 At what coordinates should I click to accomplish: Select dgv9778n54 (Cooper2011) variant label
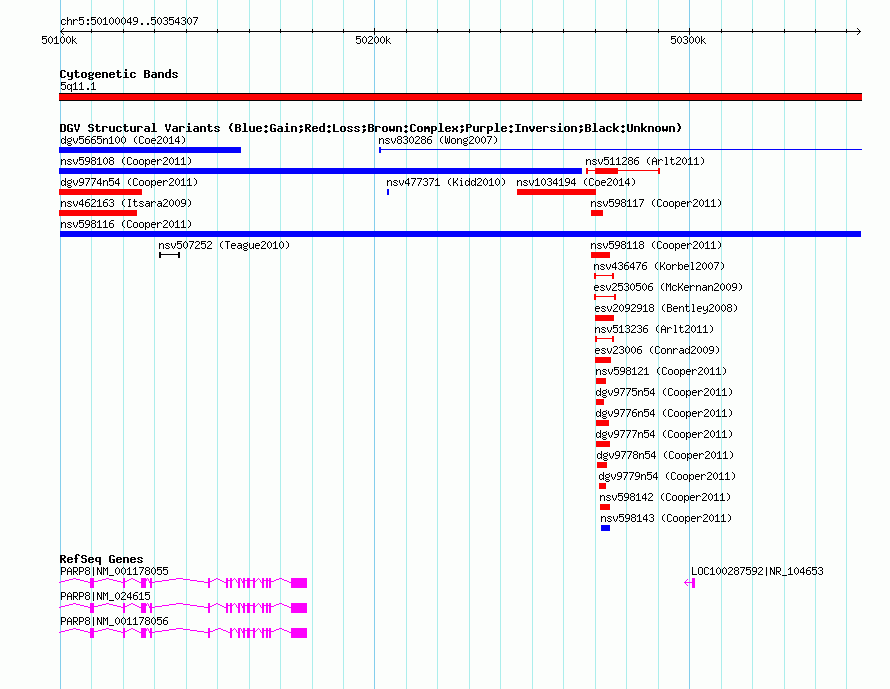point(665,455)
